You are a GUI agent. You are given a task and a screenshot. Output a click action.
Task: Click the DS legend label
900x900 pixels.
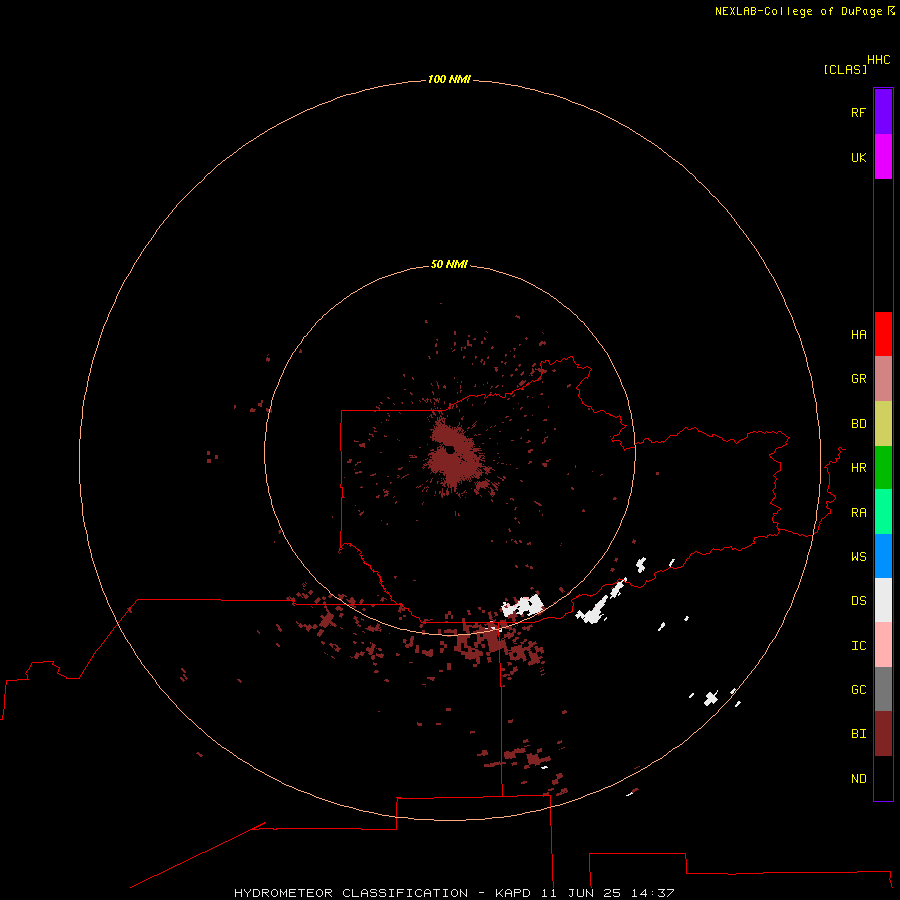coord(858,601)
